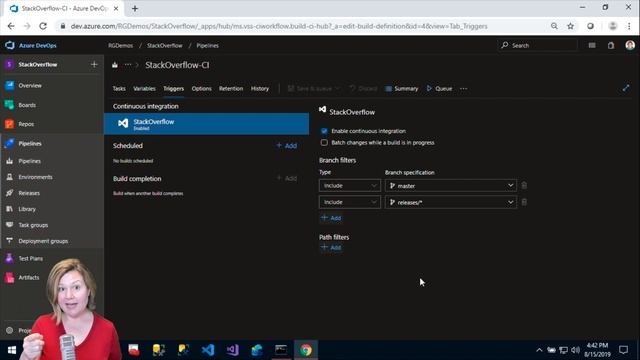Open the Save & queue dropdown
This screenshot has height=360, width=640.
313,89
